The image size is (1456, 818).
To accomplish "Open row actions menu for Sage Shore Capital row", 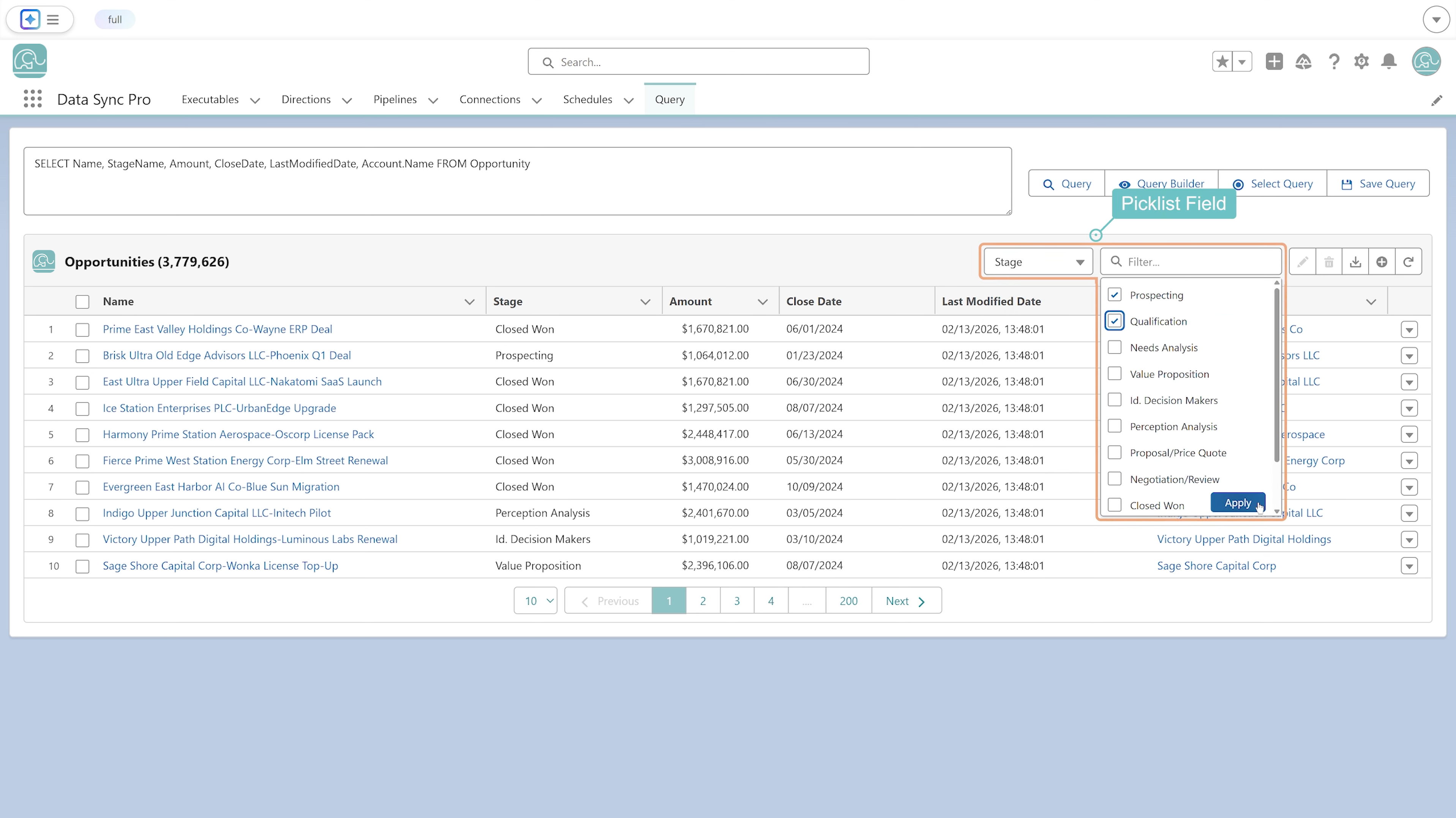I will (x=1410, y=566).
